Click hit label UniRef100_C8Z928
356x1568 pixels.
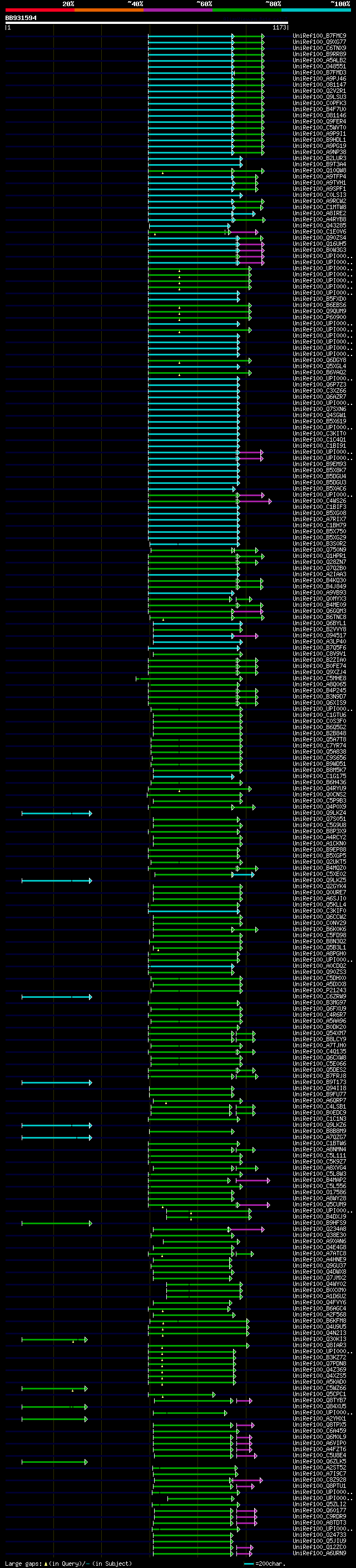coord(319,1479)
